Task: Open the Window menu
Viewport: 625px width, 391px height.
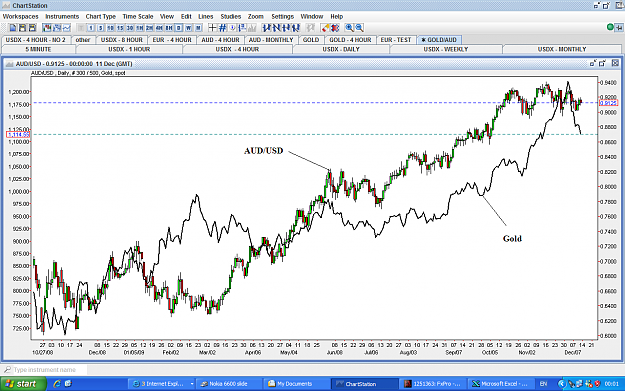Action: click(312, 16)
